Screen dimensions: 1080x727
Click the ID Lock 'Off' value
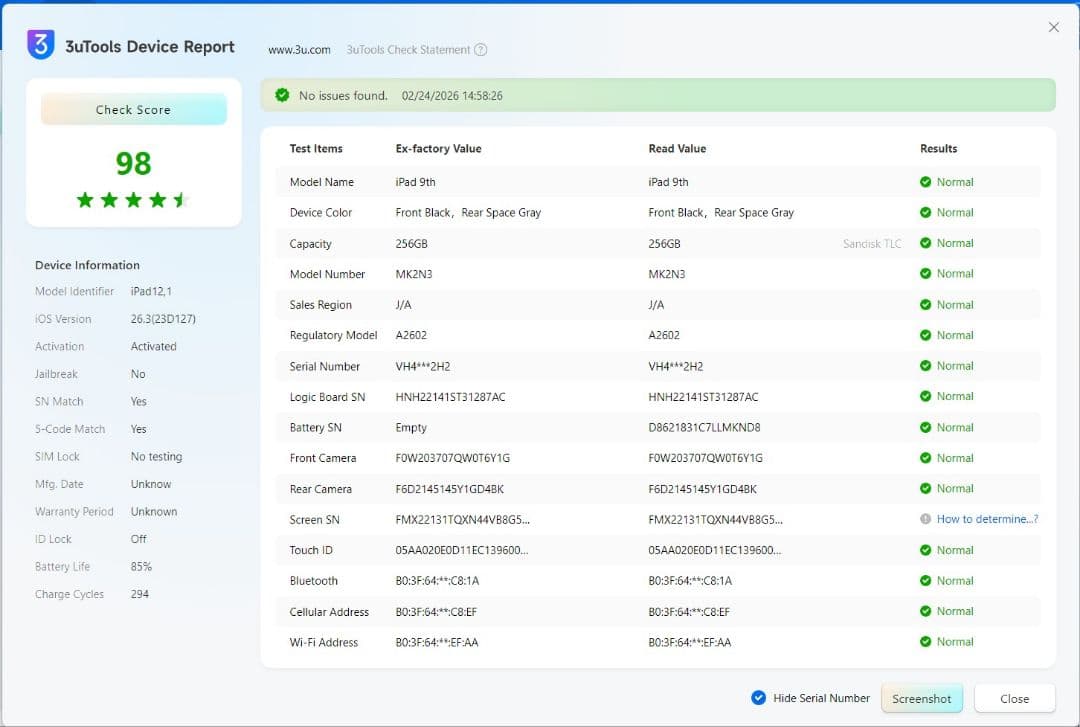tap(138, 539)
